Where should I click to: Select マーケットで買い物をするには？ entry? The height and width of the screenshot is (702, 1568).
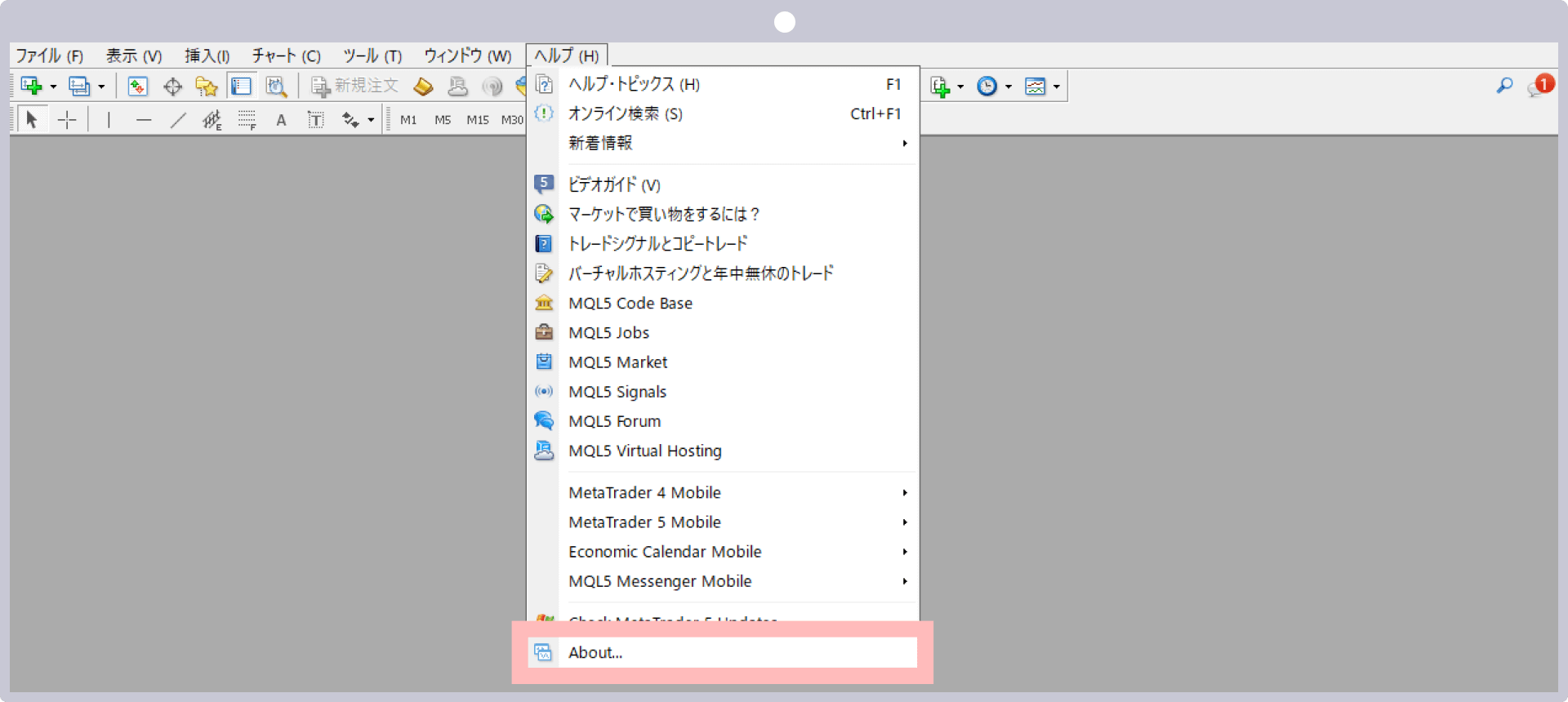[723, 214]
